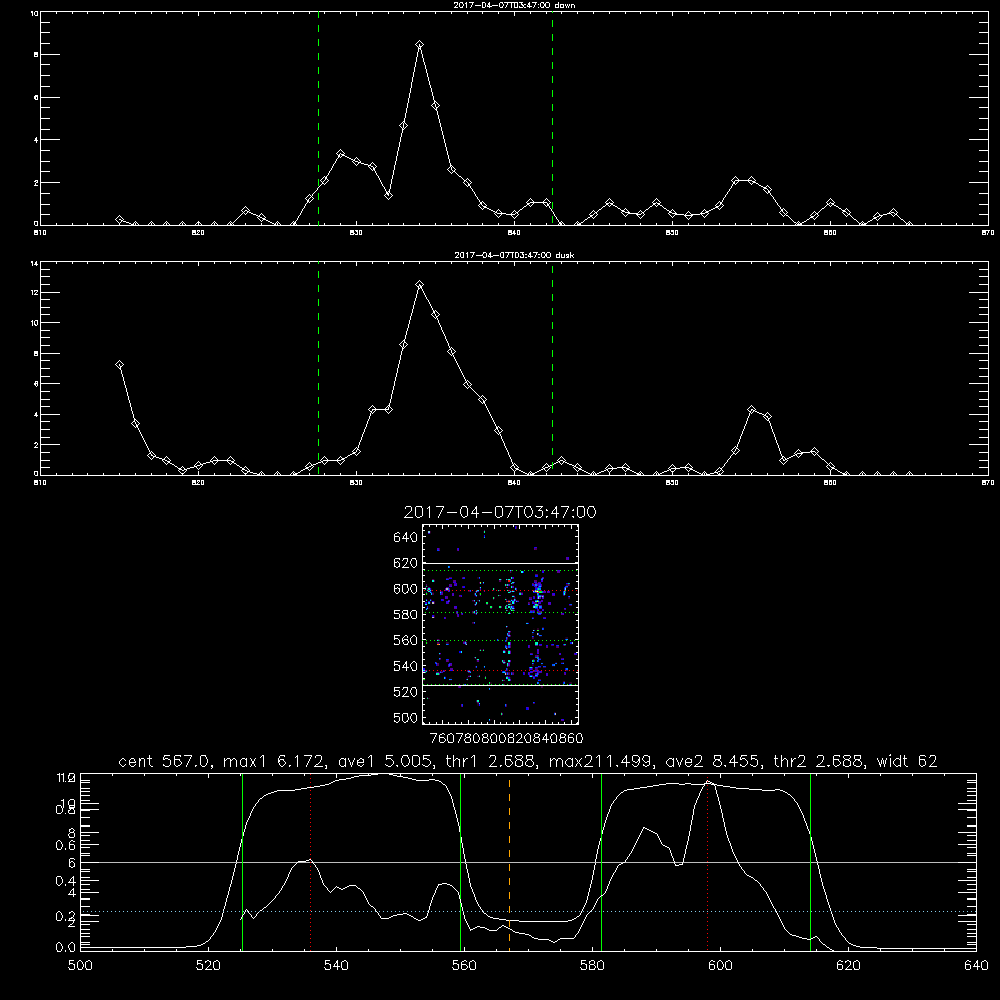
Task: Click the left green dashed line in dawn plot
Action: point(318,121)
